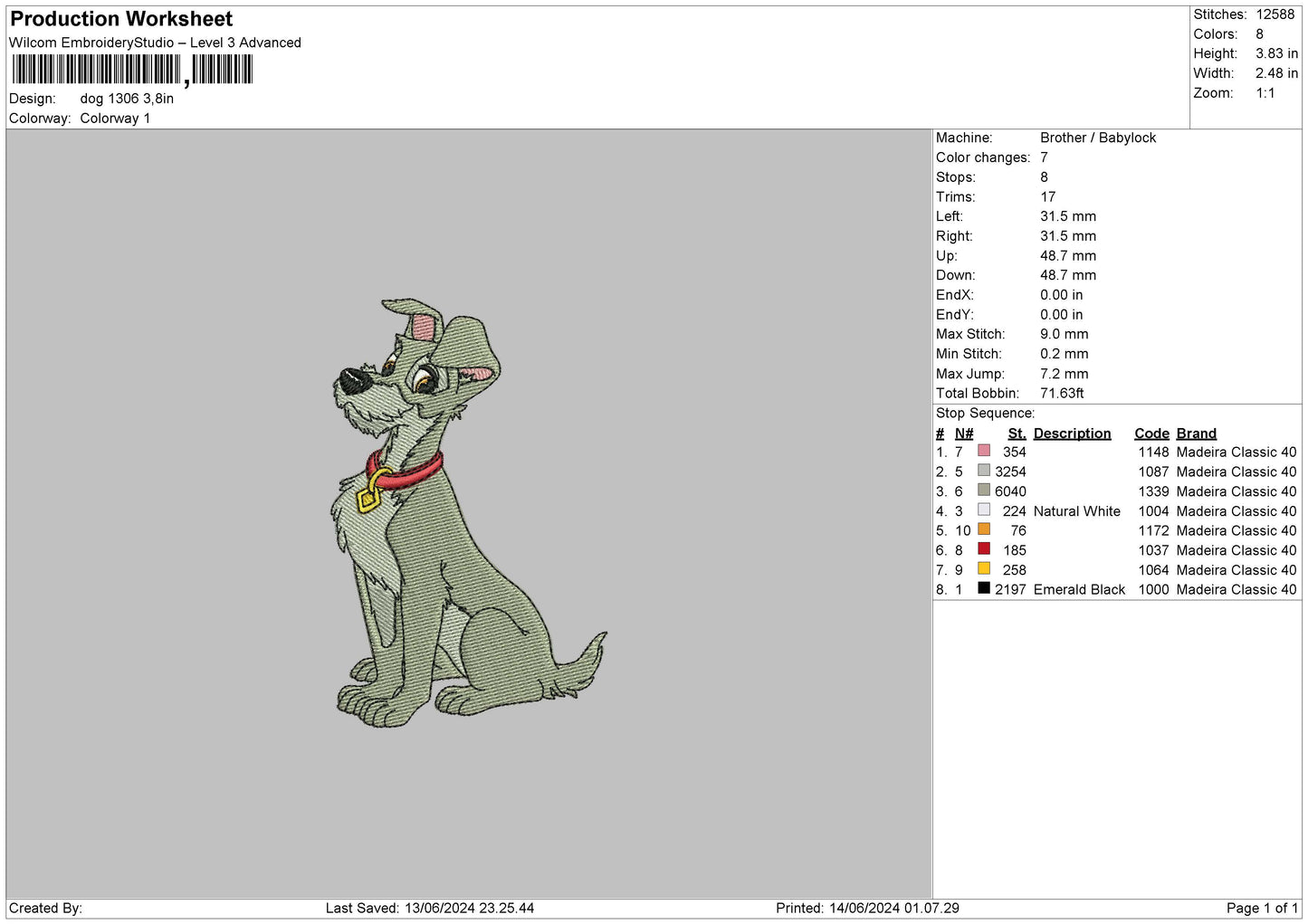Click the barcode under the worksheet title

[132, 70]
